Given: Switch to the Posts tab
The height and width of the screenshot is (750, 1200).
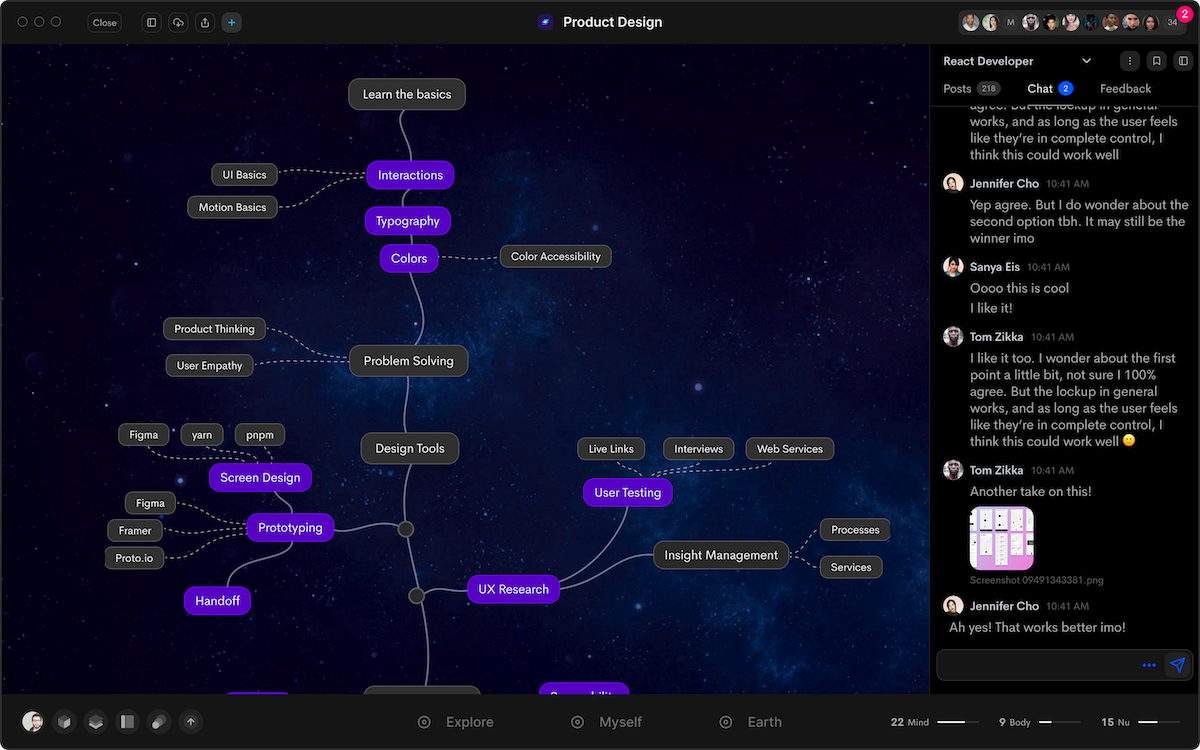Looking at the screenshot, I should tap(957, 89).
